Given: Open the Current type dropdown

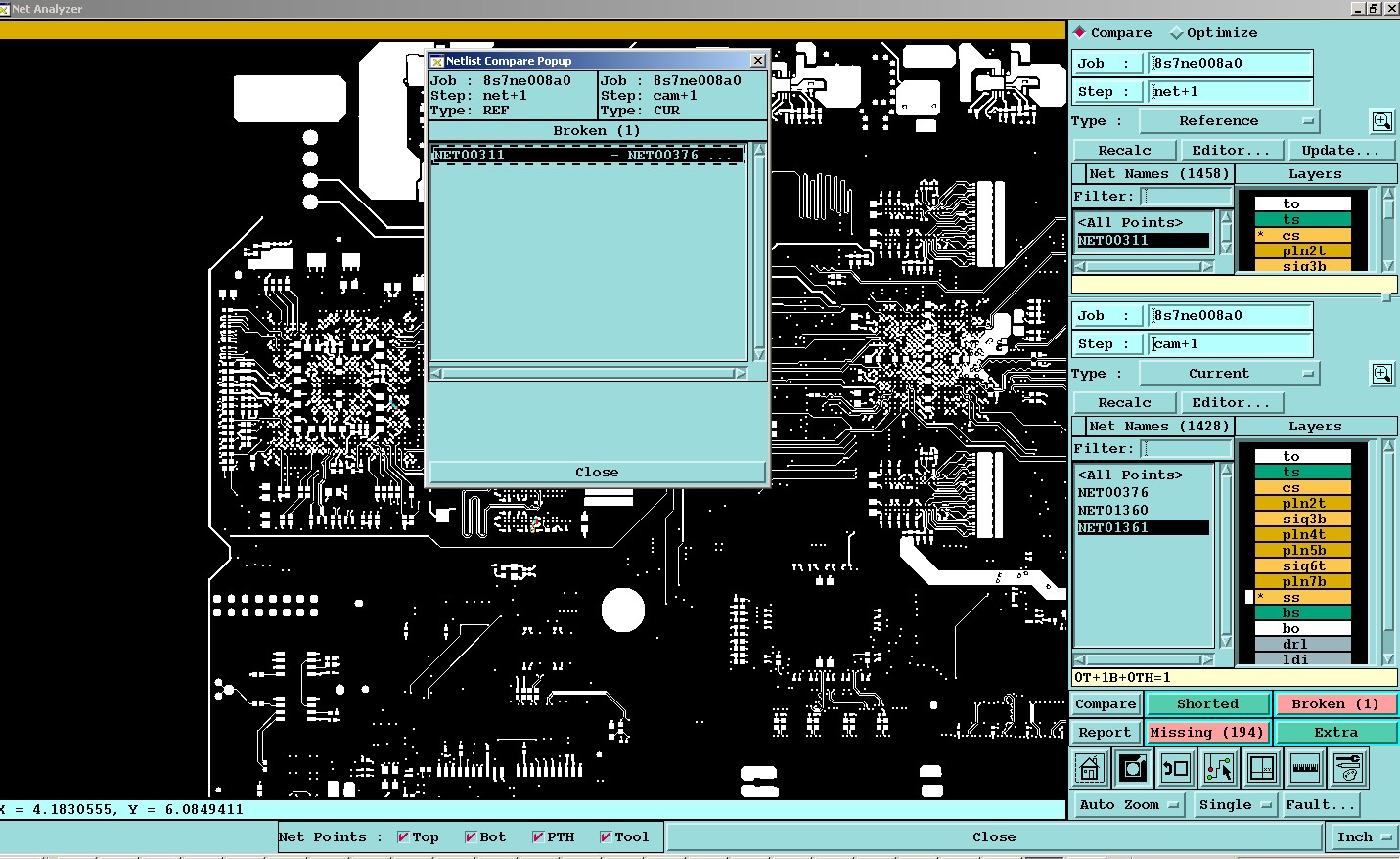Looking at the screenshot, I should [x=1230, y=374].
